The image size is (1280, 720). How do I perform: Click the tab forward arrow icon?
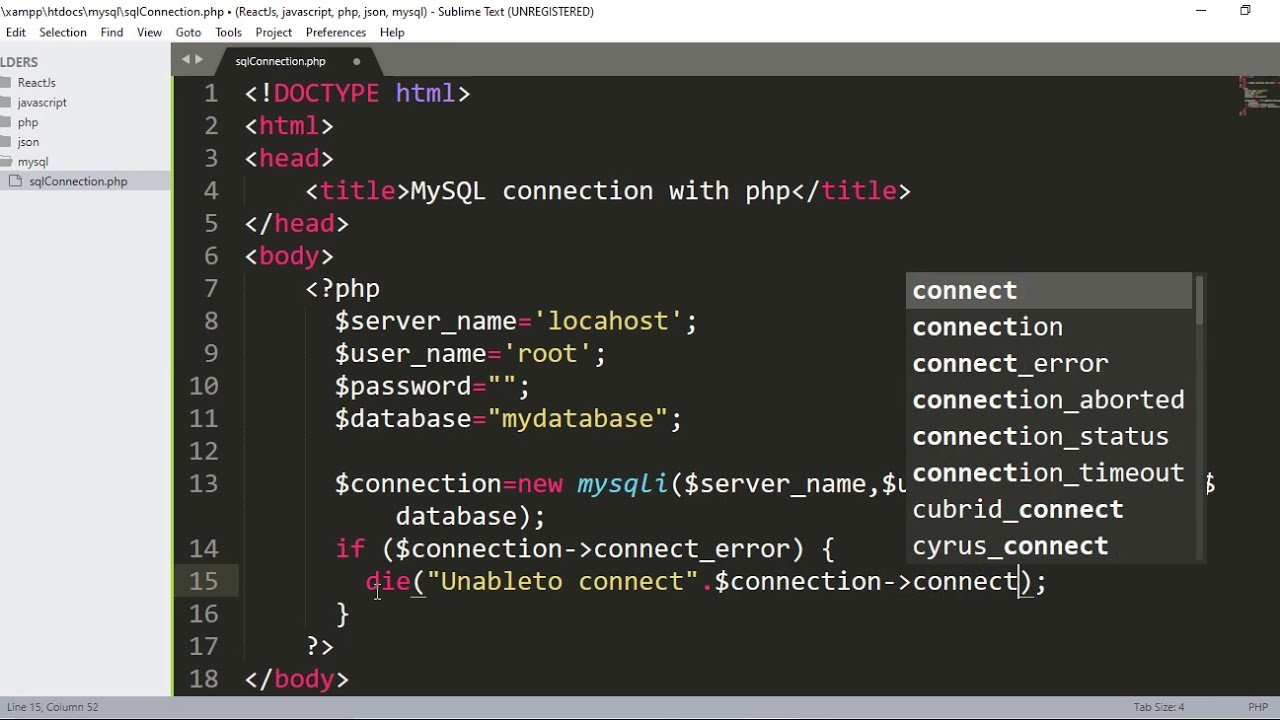click(198, 60)
